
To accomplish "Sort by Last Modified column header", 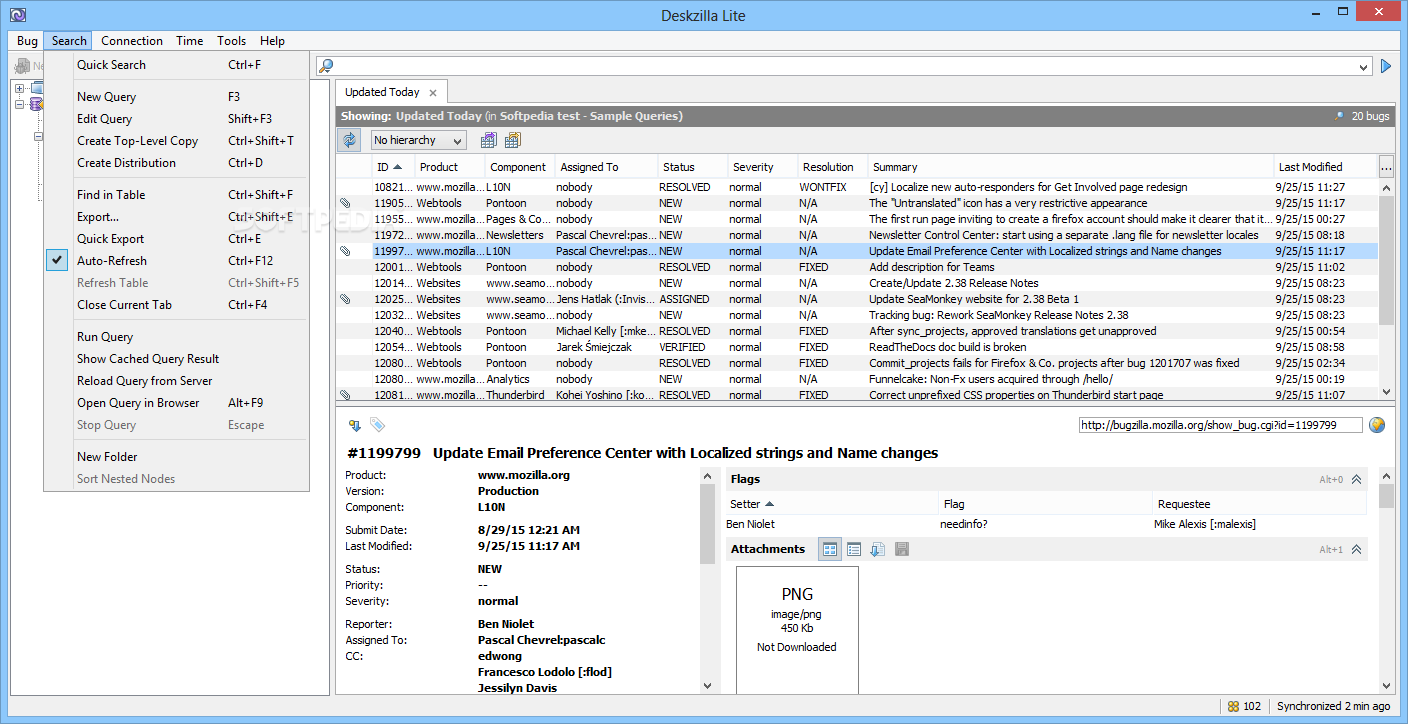I will point(1325,167).
